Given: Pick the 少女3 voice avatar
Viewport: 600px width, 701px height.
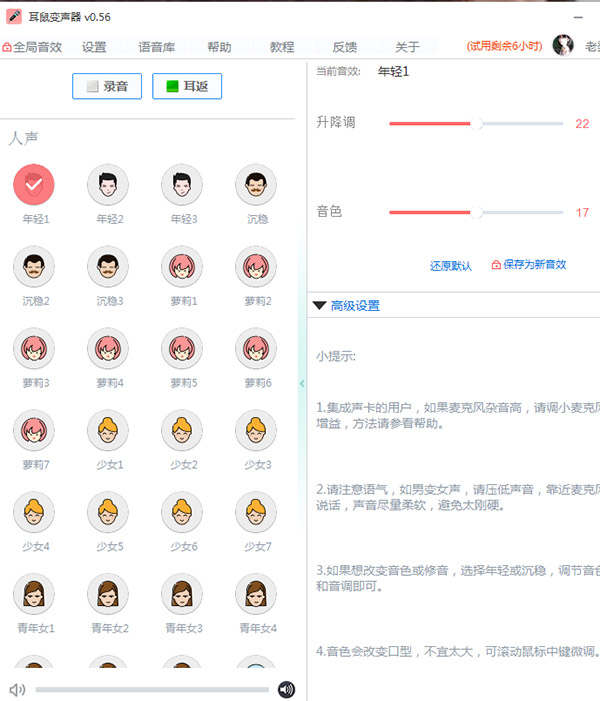Looking at the screenshot, I should click(x=256, y=430).
